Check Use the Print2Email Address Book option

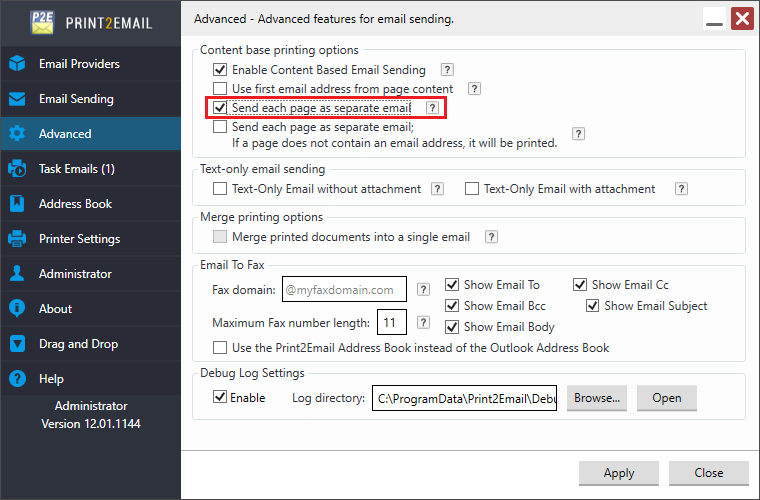[220, 348]
